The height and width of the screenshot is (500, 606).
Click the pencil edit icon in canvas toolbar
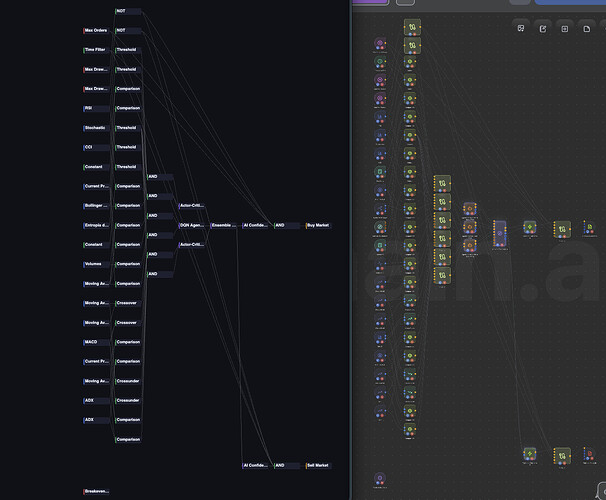coord(543,28)
